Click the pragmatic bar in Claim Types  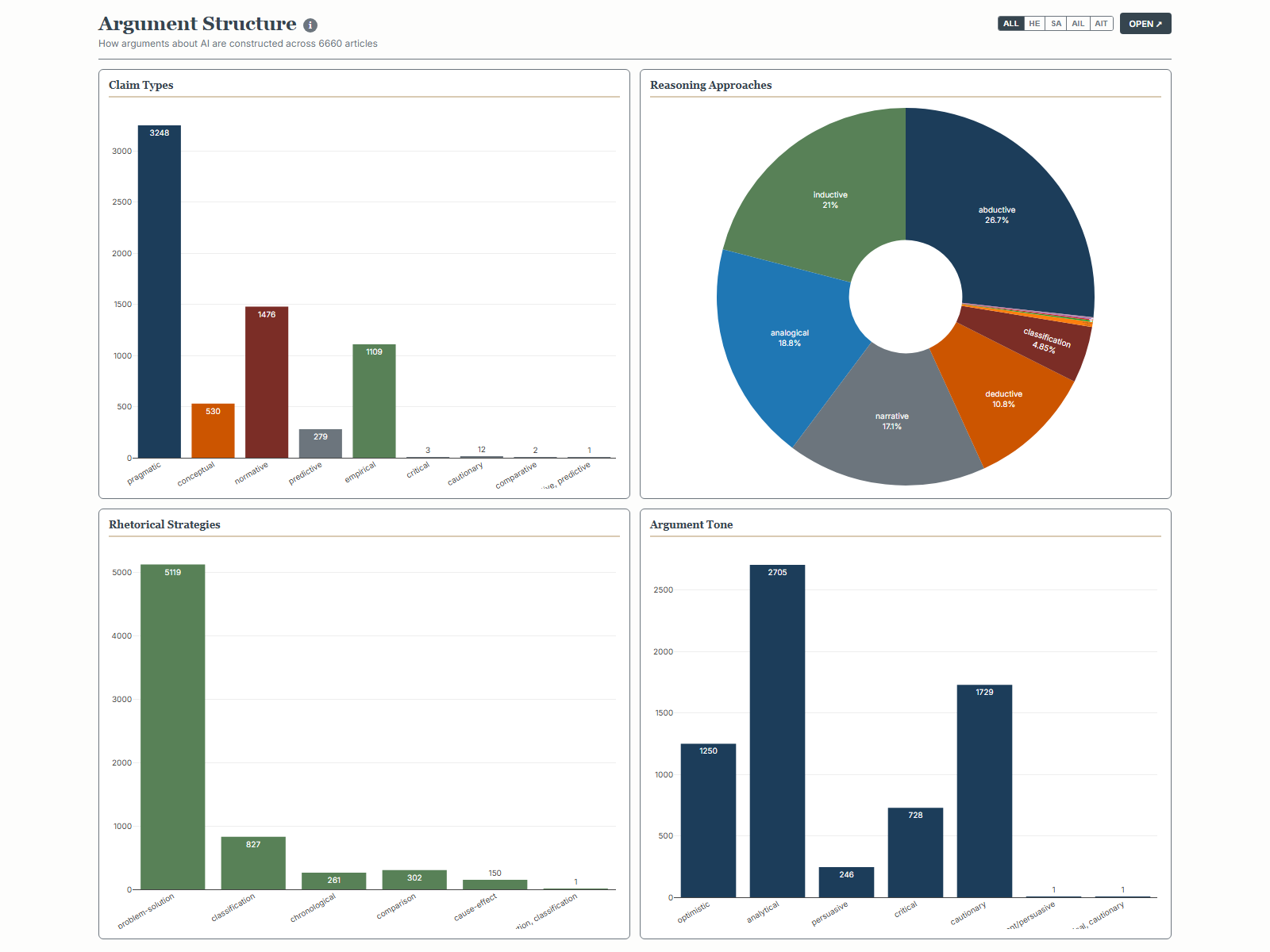[159, 294]
